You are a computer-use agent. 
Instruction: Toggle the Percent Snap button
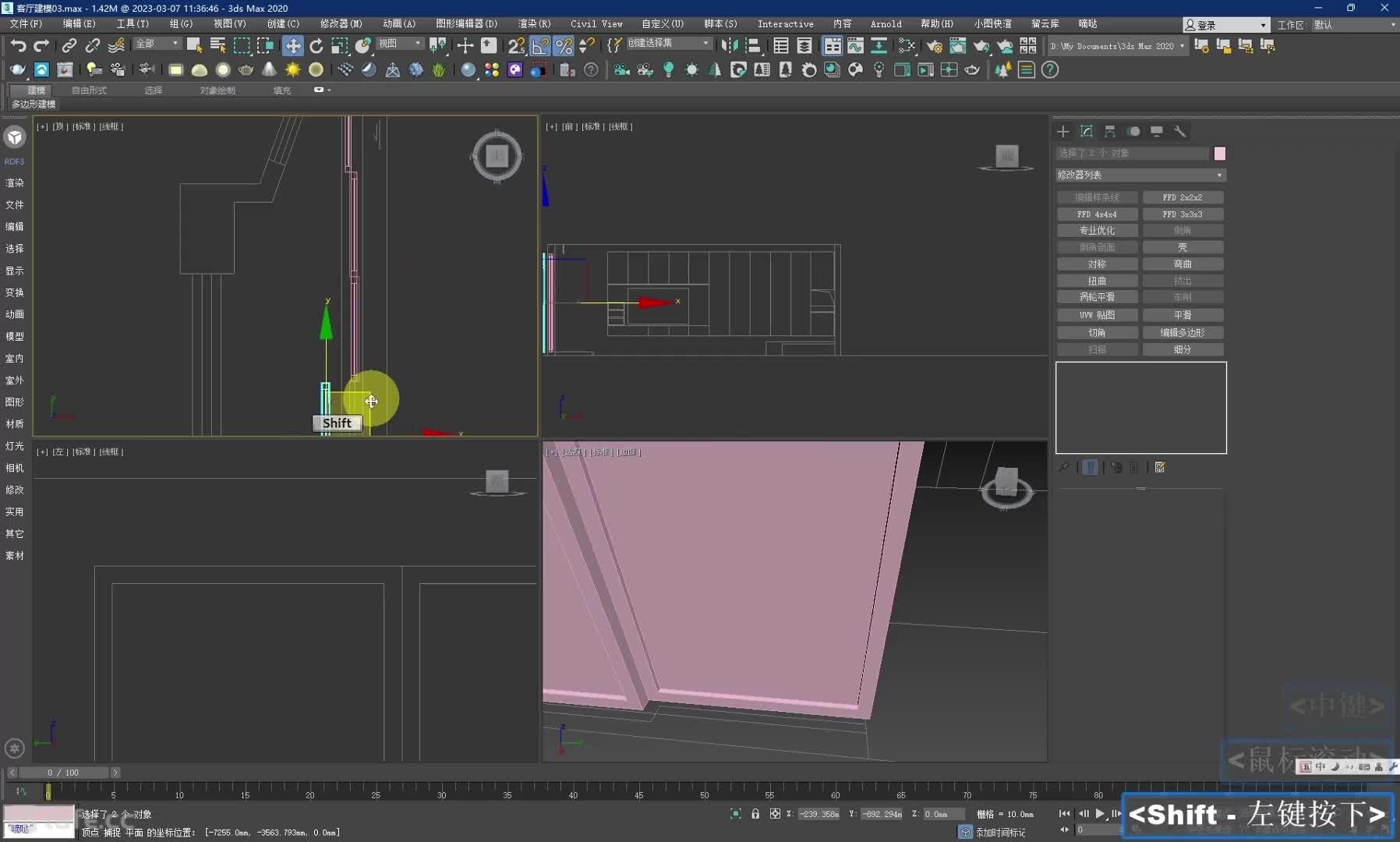pyautogui.click(x=564, y=46)
